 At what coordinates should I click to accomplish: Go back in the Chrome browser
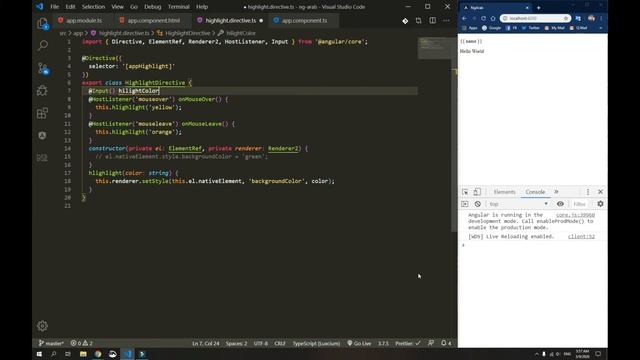pos(464,18)
